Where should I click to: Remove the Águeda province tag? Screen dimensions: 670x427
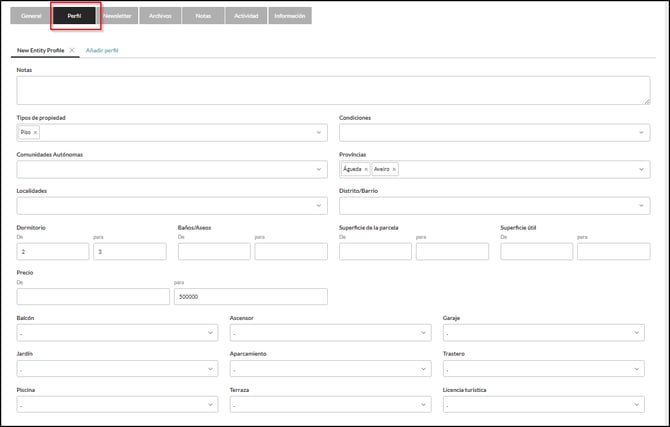366,169
